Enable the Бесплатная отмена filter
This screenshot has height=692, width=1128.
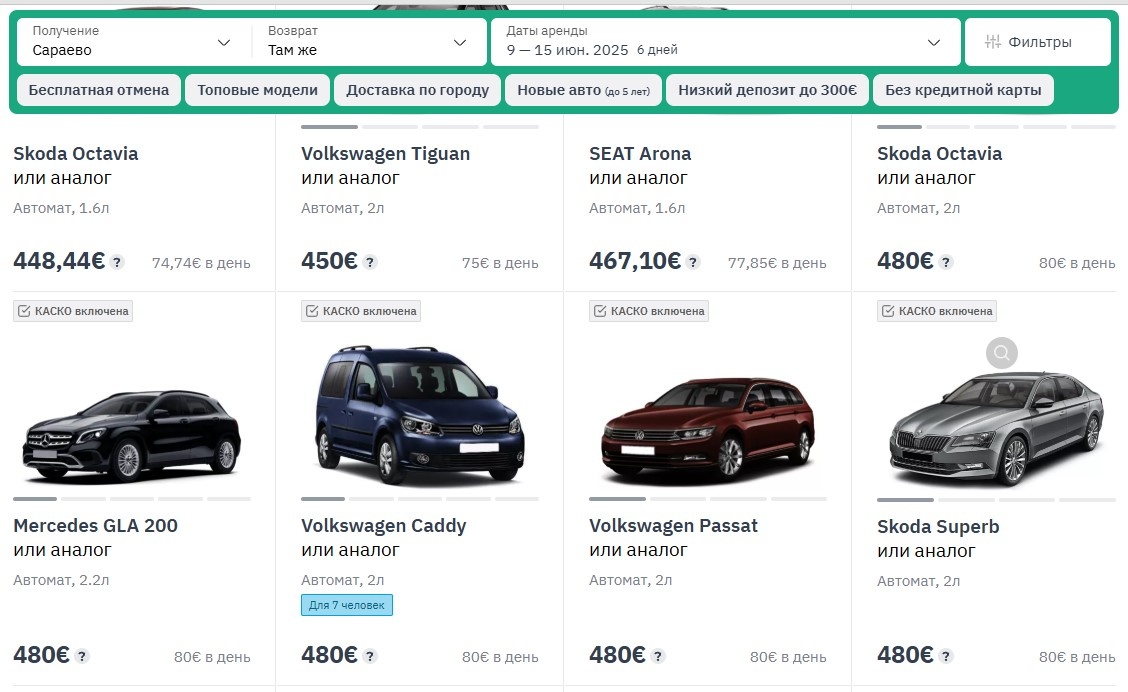(x=98, y=89)
